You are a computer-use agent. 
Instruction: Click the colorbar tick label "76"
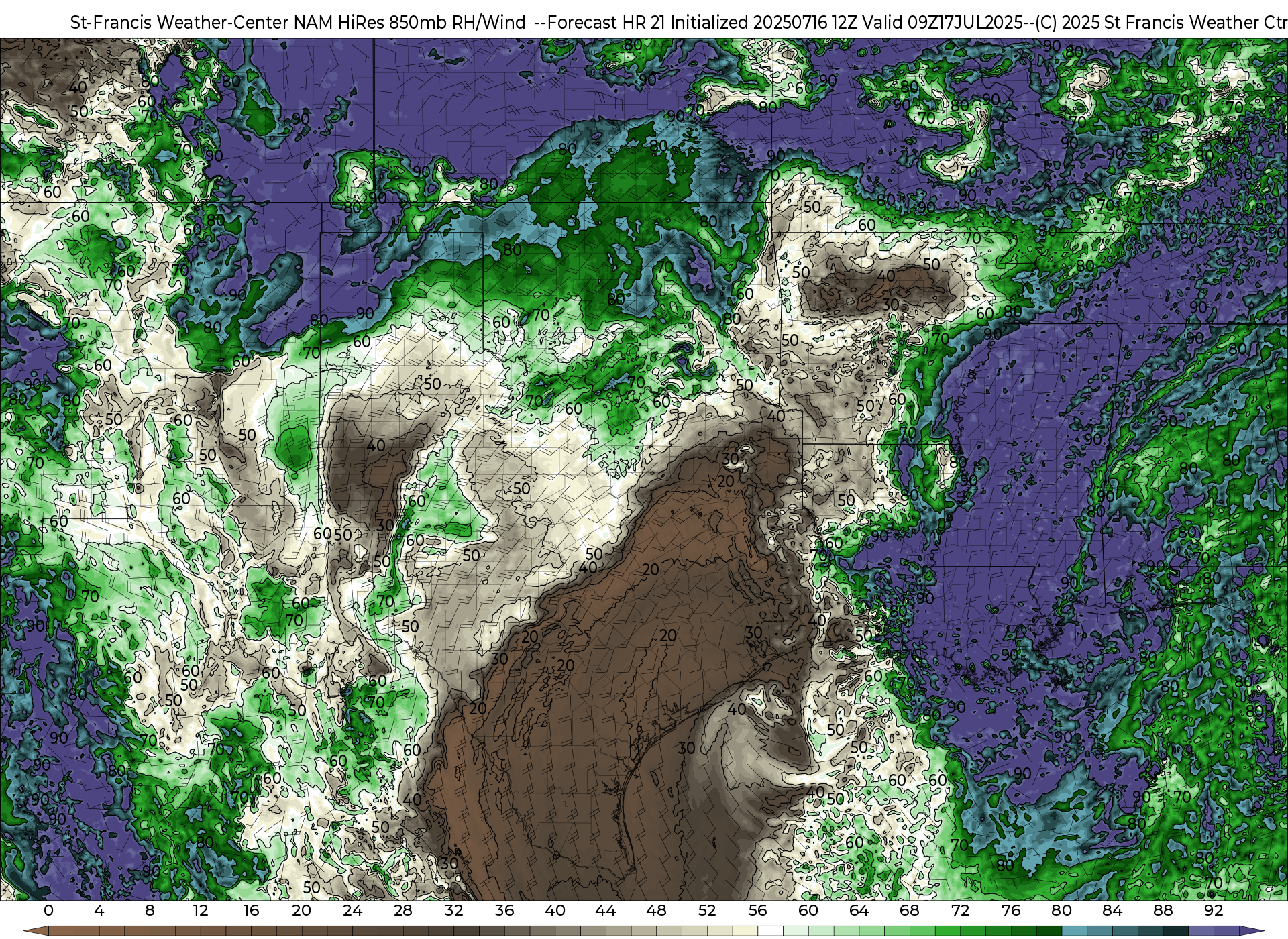(x=1011, y=911)
